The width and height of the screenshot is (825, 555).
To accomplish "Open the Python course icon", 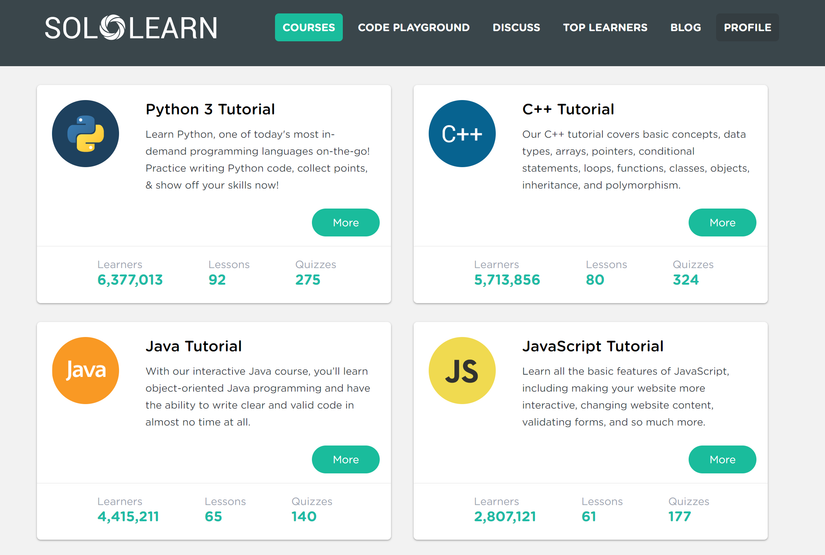I will coord(85,134).
